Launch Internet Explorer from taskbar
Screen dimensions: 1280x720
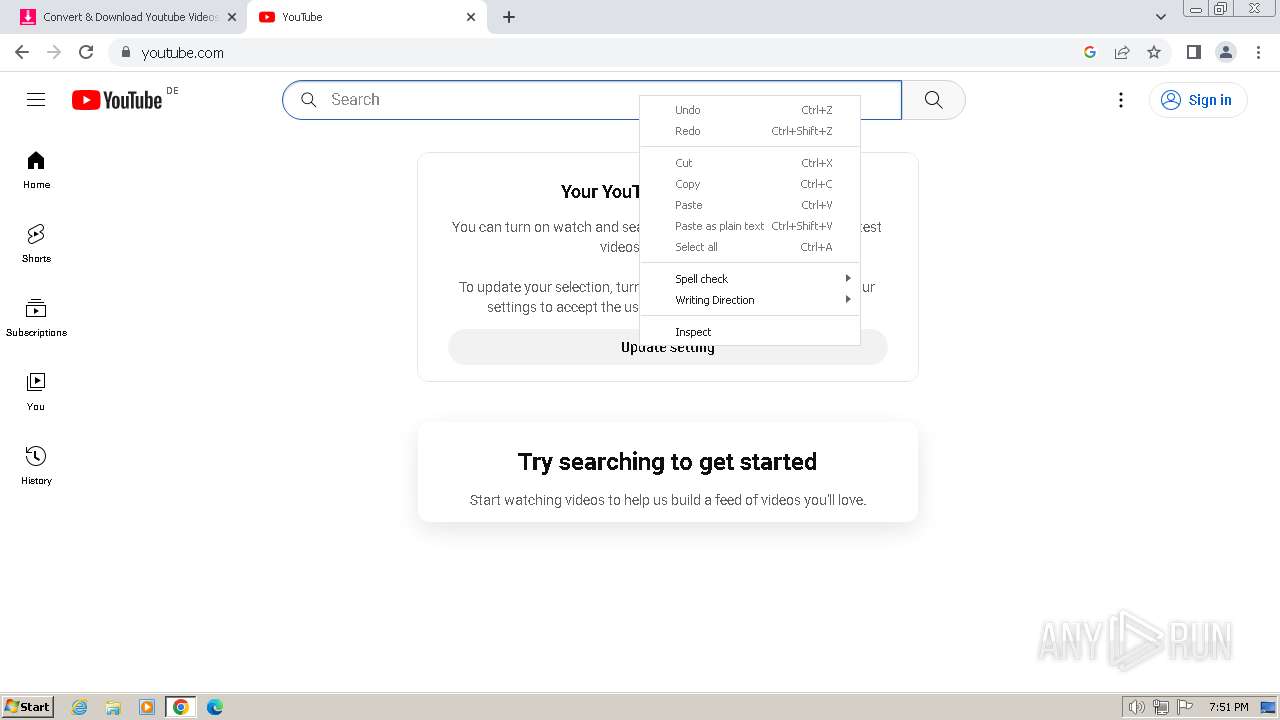point(80,707)
